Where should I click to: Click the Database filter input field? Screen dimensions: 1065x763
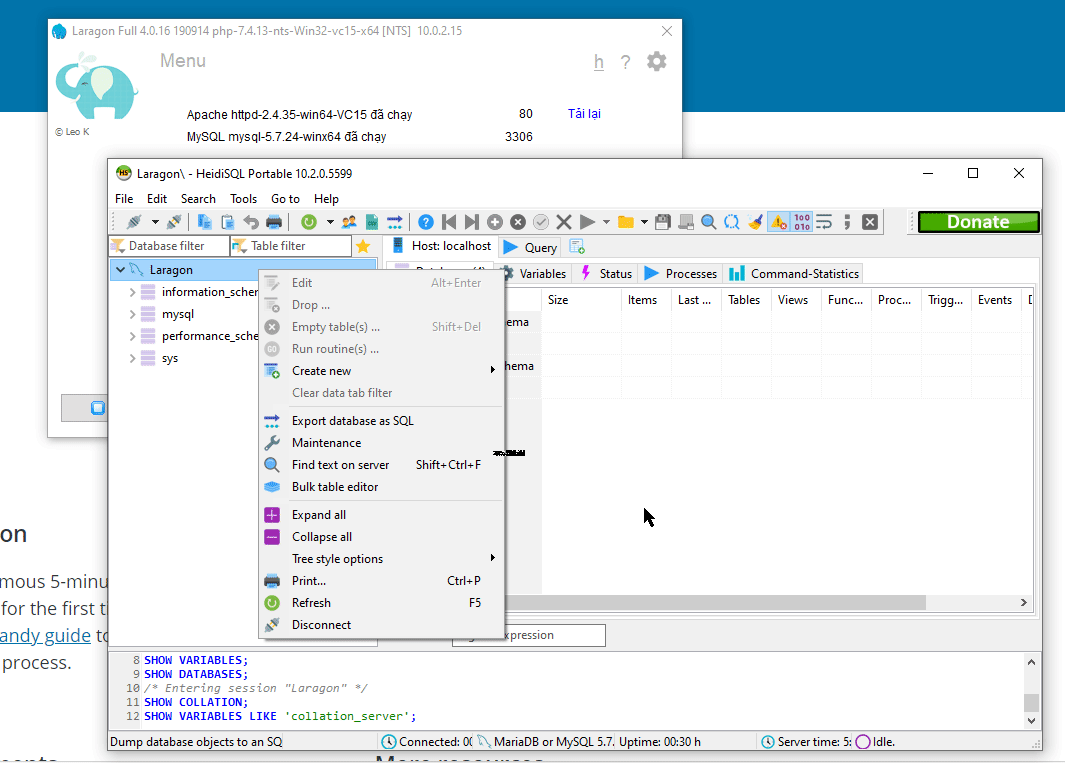(x=169, y=246)
